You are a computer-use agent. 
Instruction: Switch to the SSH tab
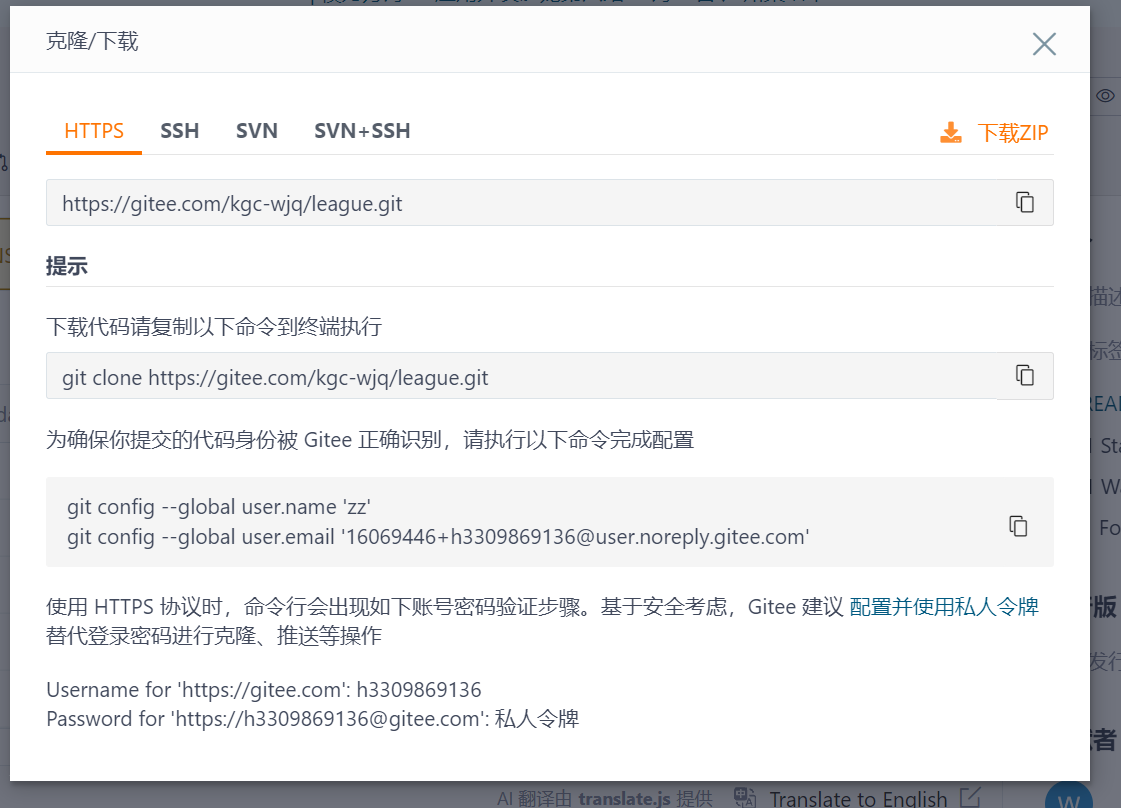click(179, 131)
